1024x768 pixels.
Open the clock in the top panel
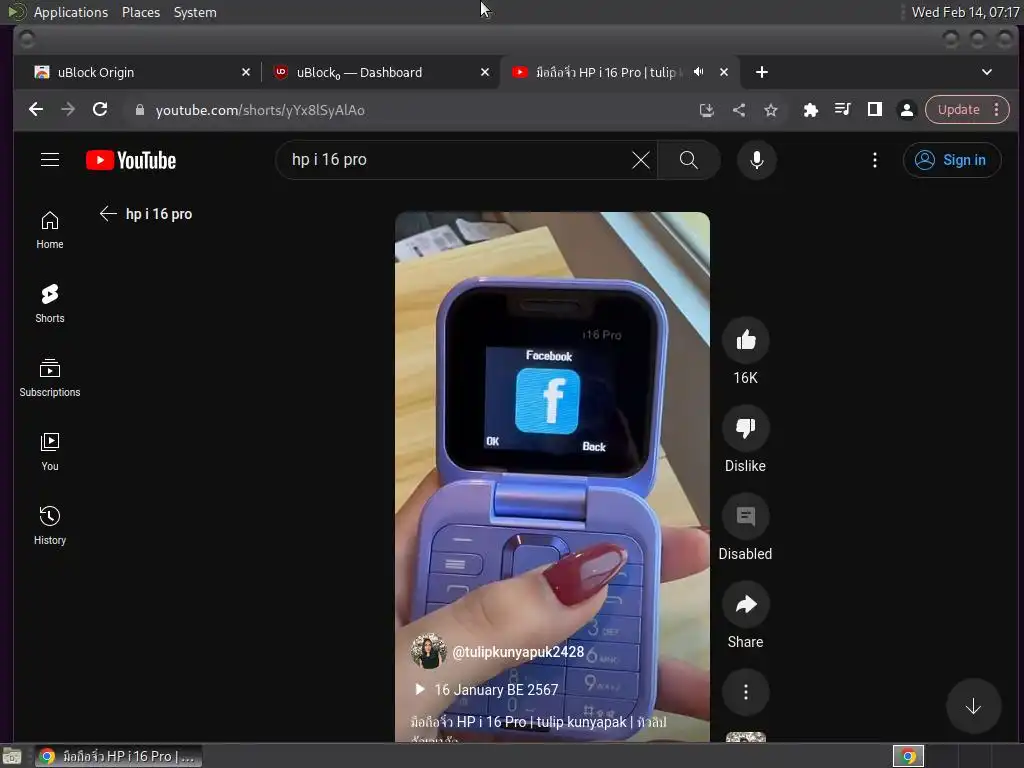pyautogui.click(x=965, y=12)
